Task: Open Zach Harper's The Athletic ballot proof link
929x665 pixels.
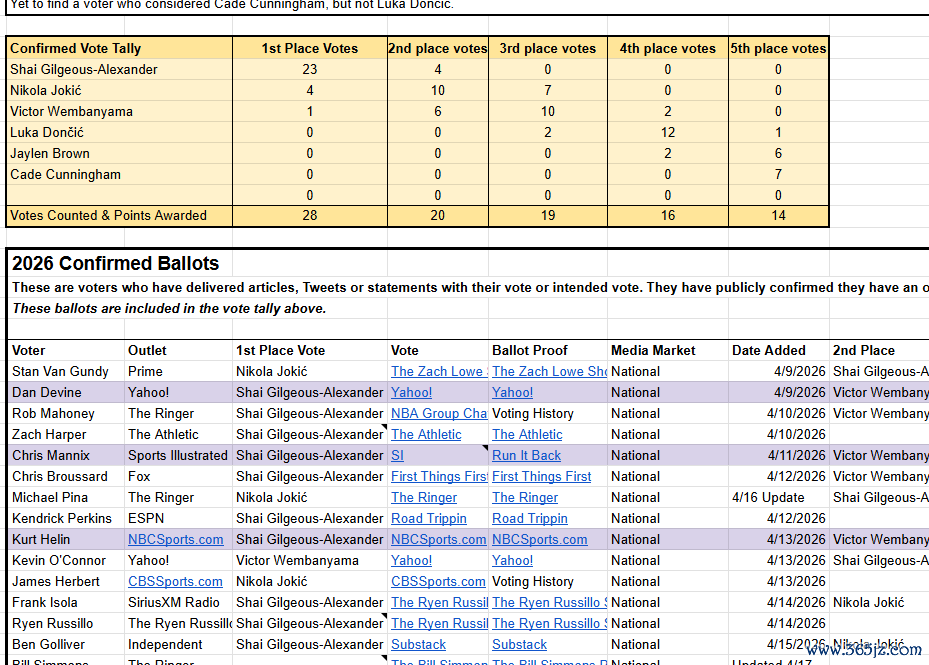Action: coord(527,434)
